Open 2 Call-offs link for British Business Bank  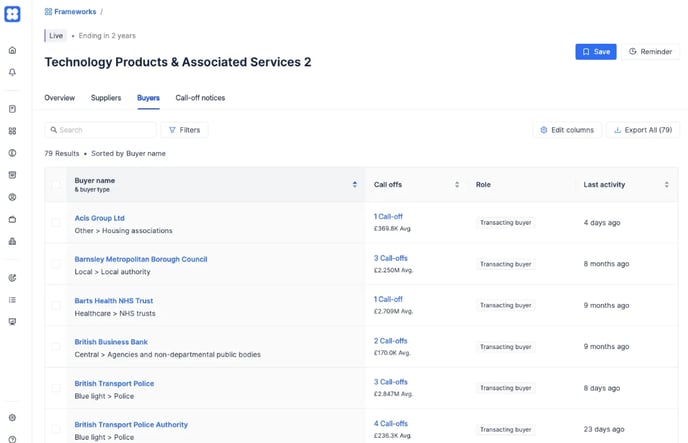(391, 341)
